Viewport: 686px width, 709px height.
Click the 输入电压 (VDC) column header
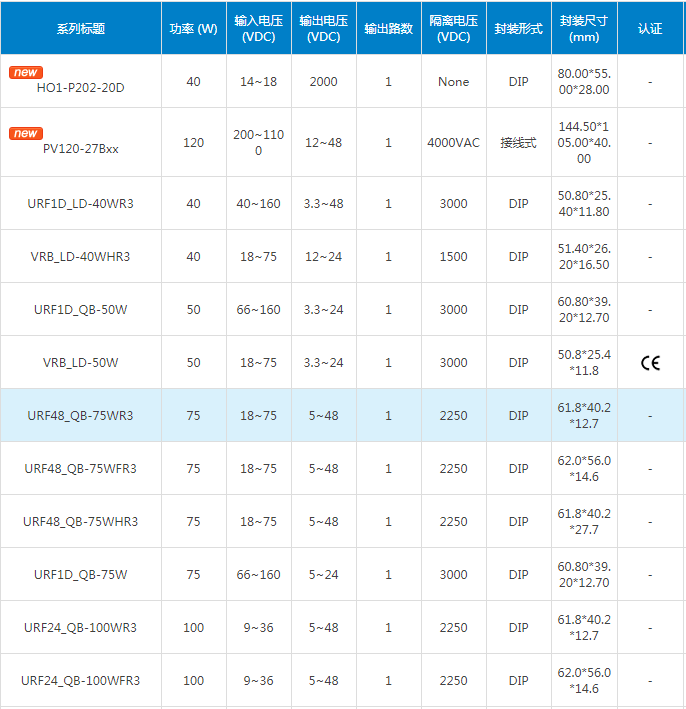coord(258,29)
